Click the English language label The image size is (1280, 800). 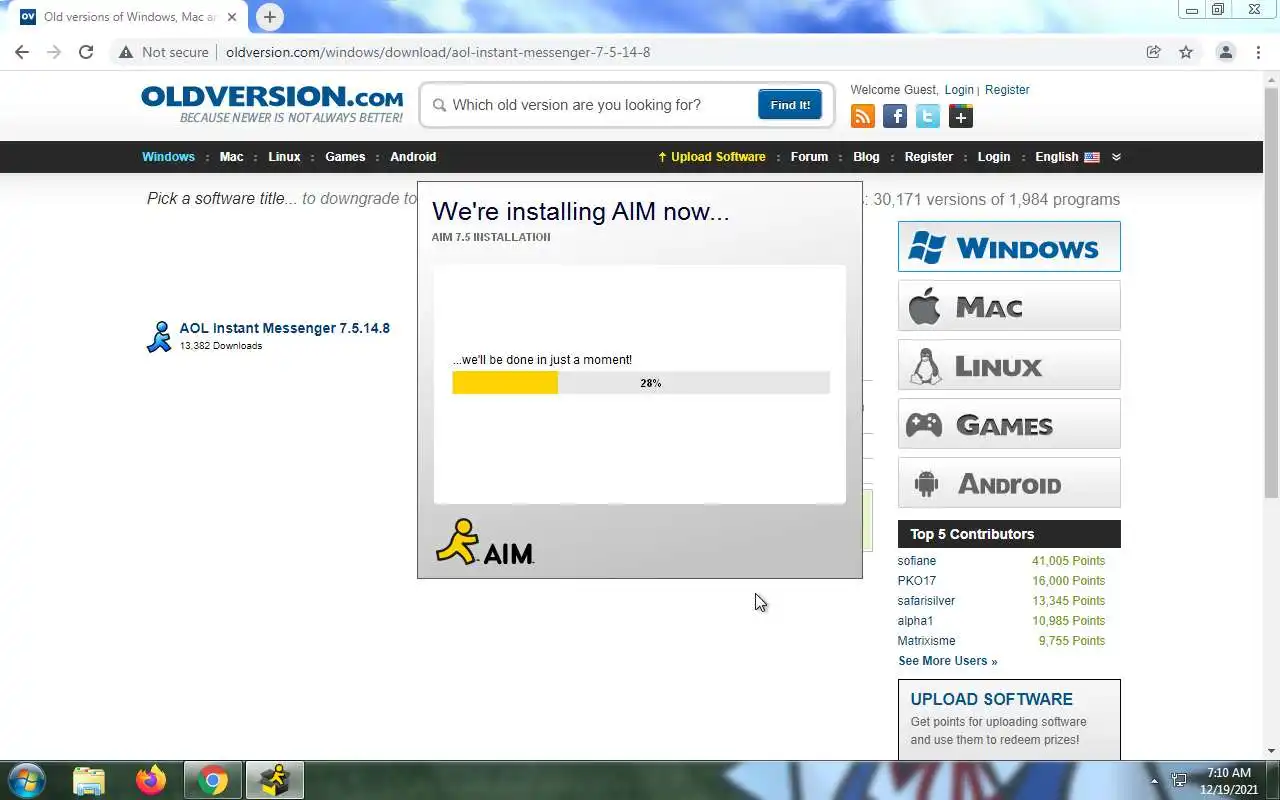(1057, 157)
